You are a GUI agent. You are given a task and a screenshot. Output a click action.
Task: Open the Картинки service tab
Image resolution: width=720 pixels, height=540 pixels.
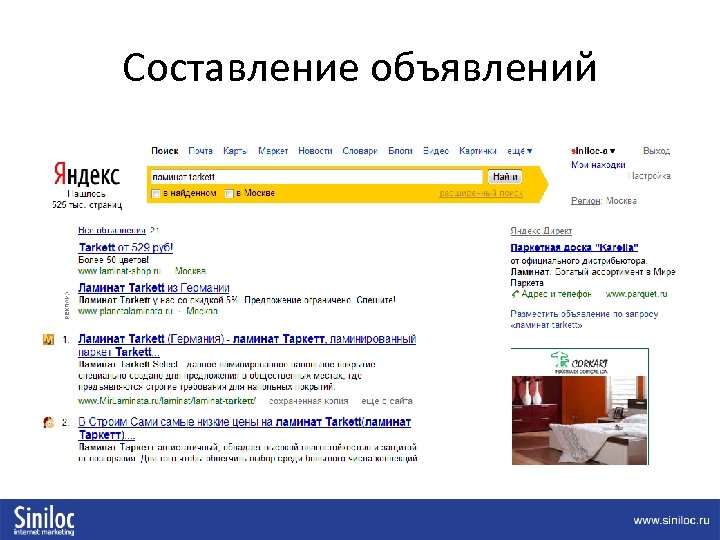point(478,151)
